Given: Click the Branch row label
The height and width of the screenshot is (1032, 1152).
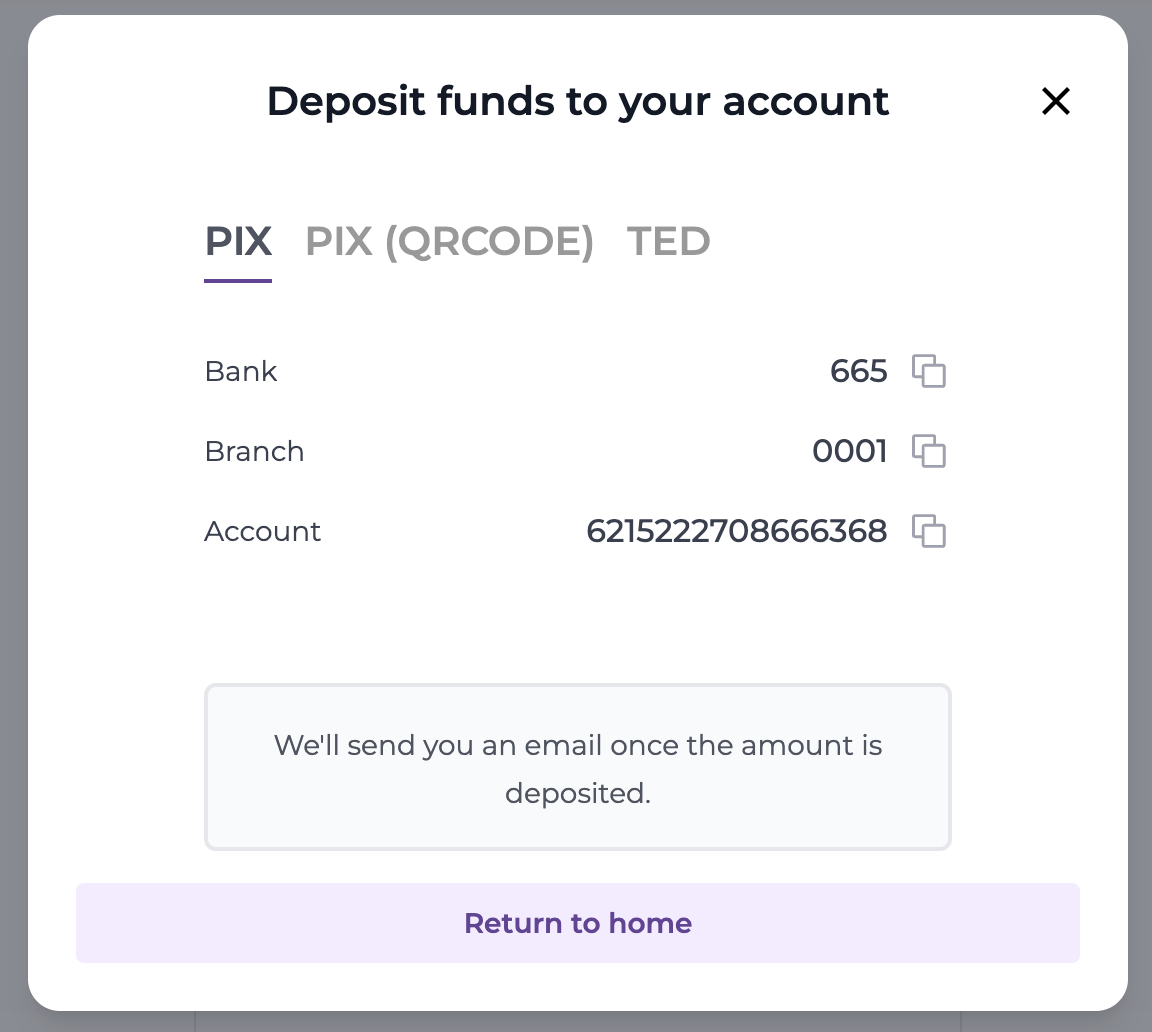Looking at the screenshot, I should 254,451.
